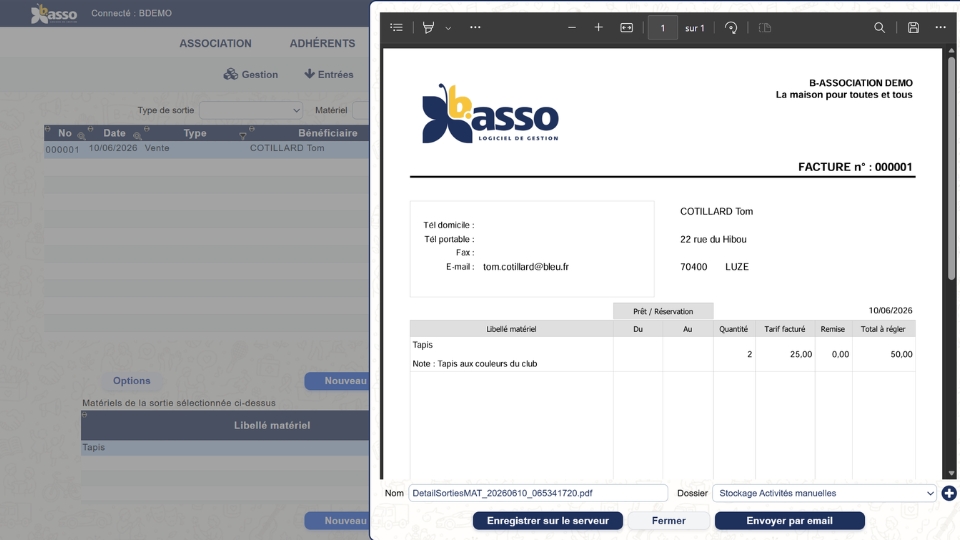
Task: Click Enregistrer sur le serveur button
Action: tap(548, 520)
